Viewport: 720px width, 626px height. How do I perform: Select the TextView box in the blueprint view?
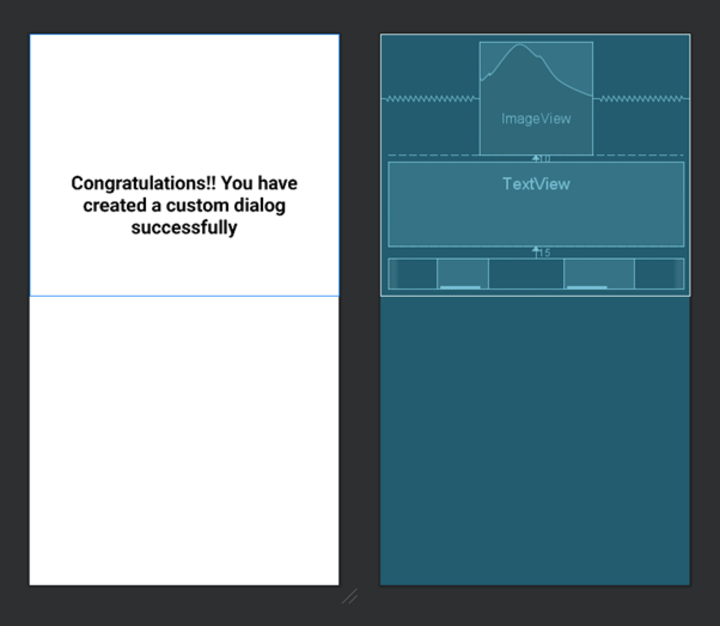pos(536,204)
